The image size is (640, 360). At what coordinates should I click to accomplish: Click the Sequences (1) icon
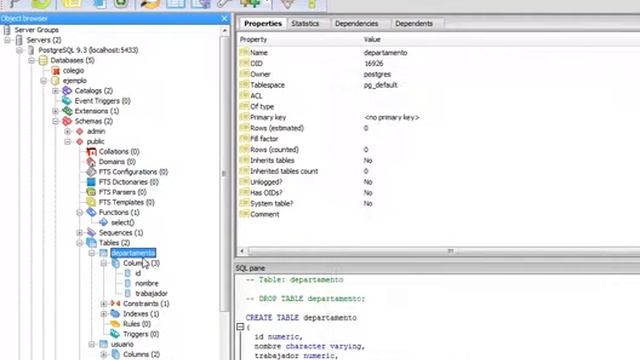pyautogui.click(x=91, y=233)
